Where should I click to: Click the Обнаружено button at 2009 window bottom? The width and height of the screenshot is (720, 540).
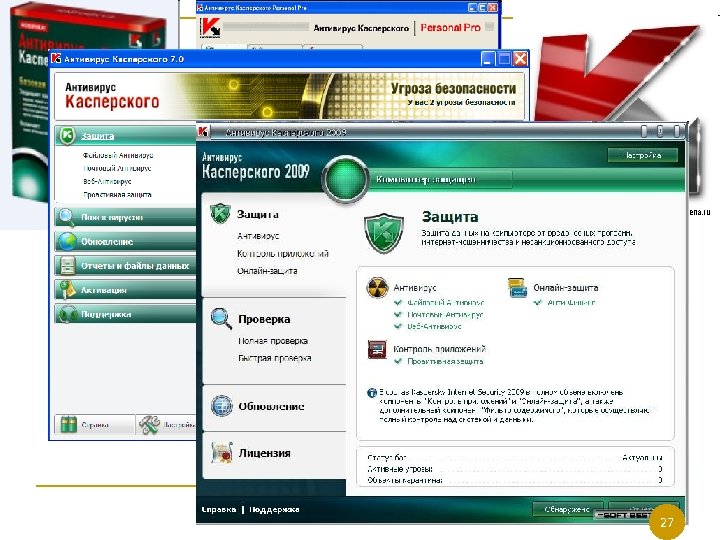pos(568,509)
